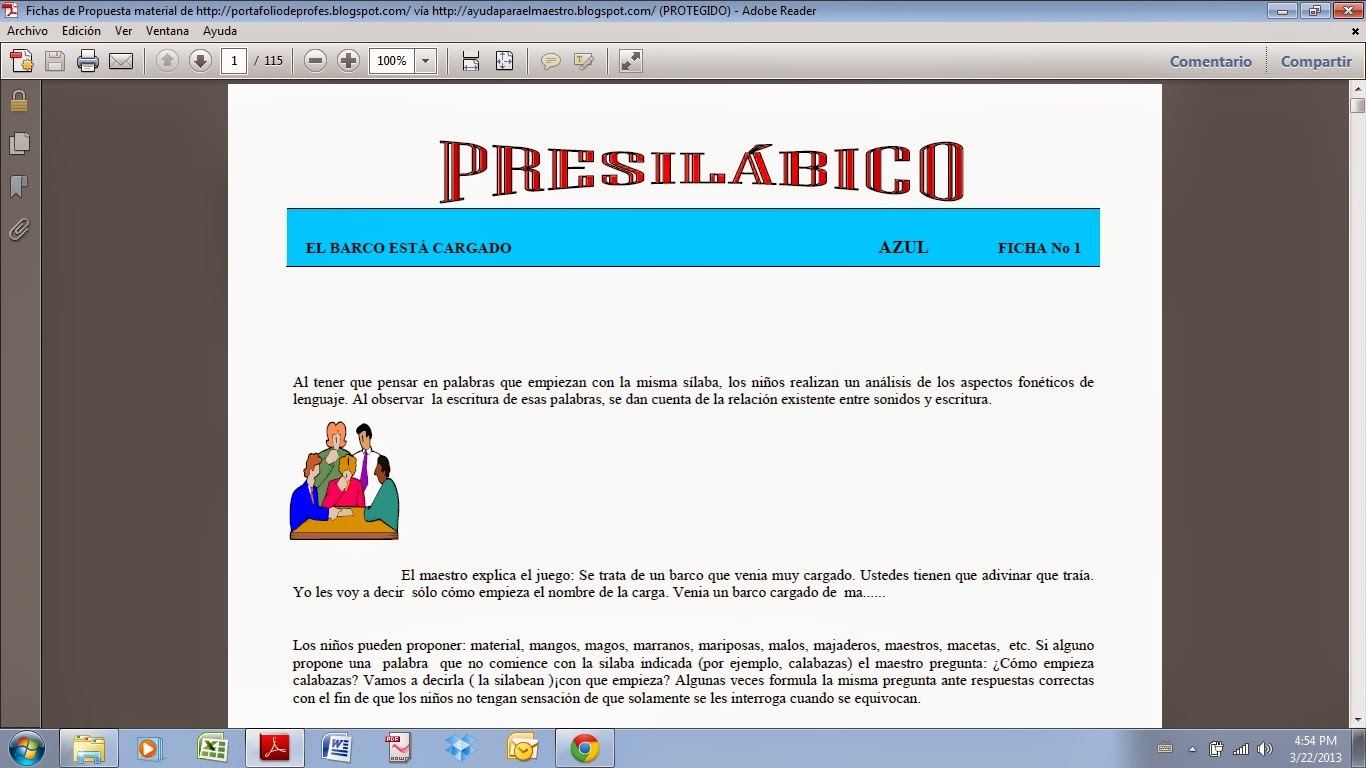The image size is (1366, 768).
Task: Open the Compartir pane
Action: [1316, 61]
